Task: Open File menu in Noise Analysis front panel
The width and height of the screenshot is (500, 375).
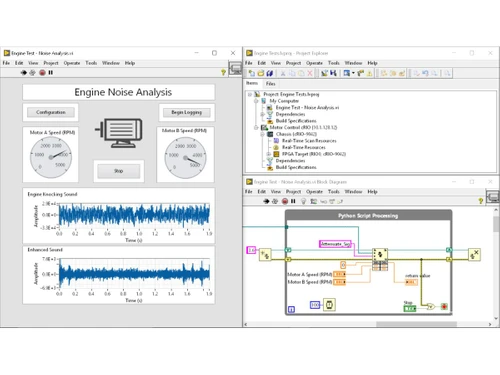Action: [x=6, y=63]
